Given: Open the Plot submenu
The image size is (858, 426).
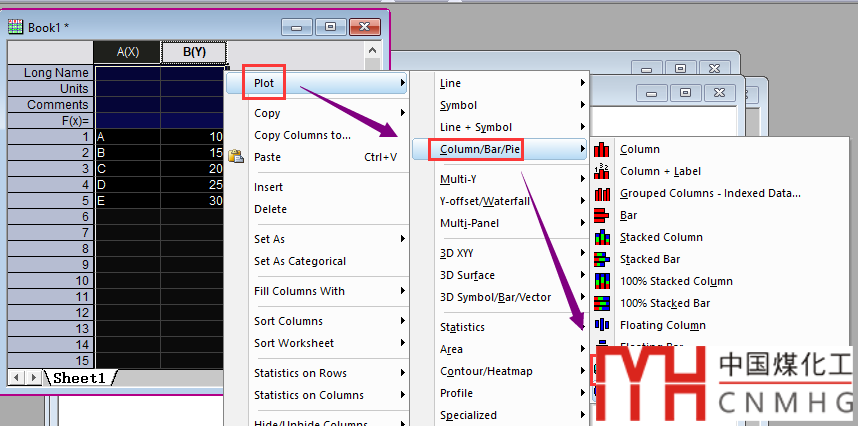Looking at the screenshot, I should [x=317, y=83].
